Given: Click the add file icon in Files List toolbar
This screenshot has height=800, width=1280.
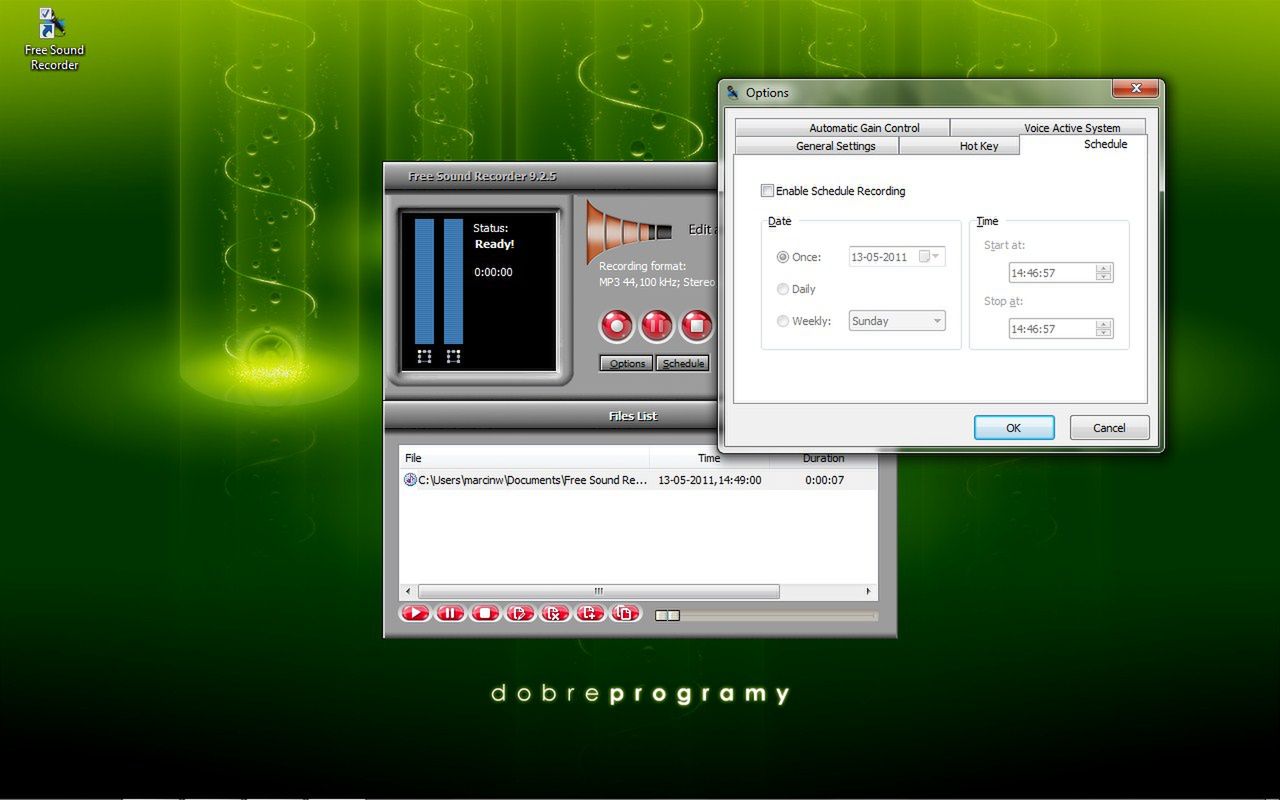Looking at the screenshot, I should [590, 613].
